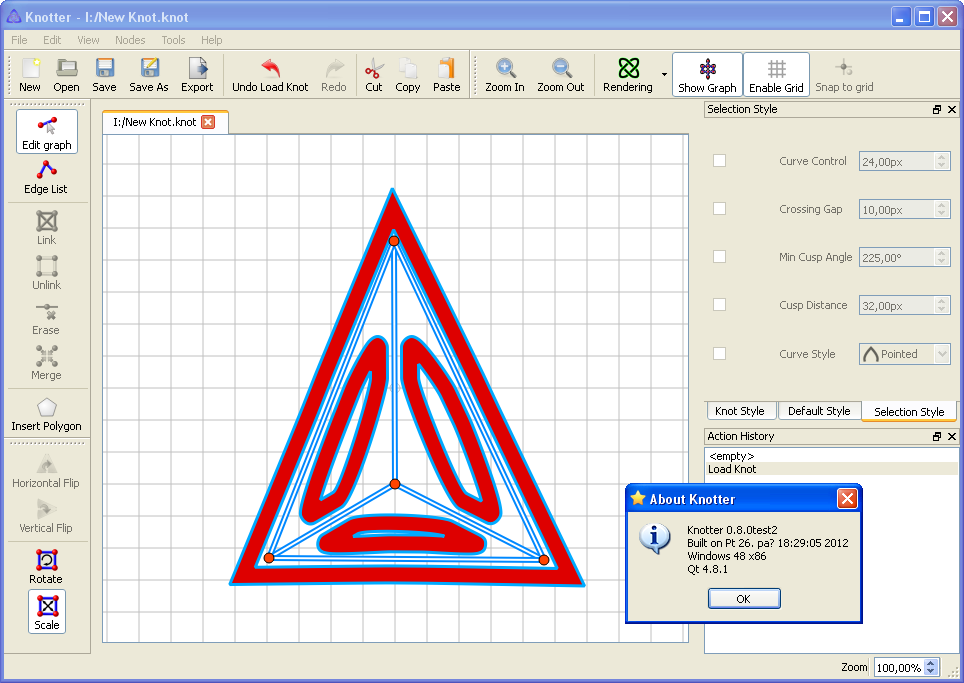Click the Zoom percentage field

pos(899,668)
